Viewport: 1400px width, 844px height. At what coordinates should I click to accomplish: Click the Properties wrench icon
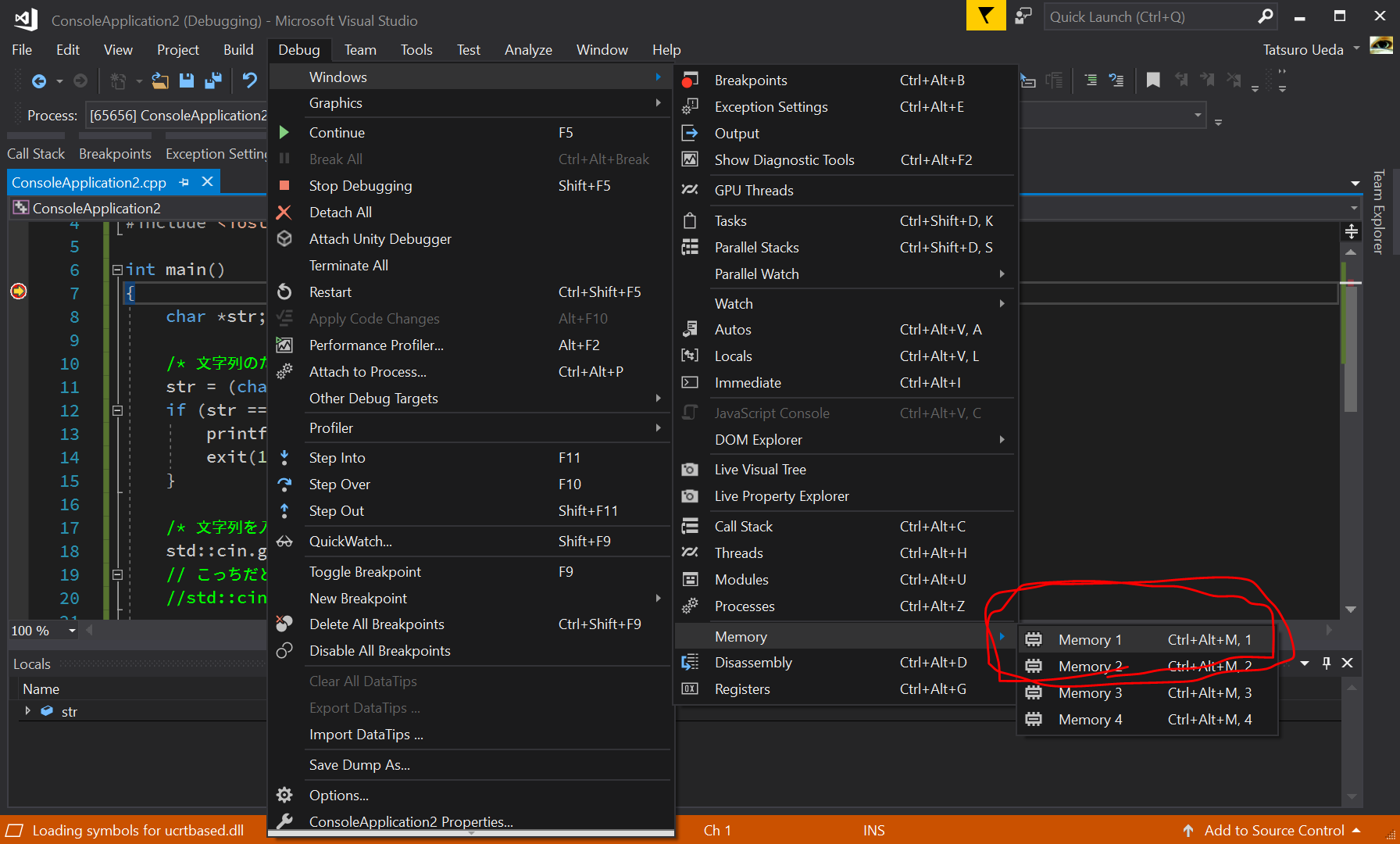[x=284, y=821]
